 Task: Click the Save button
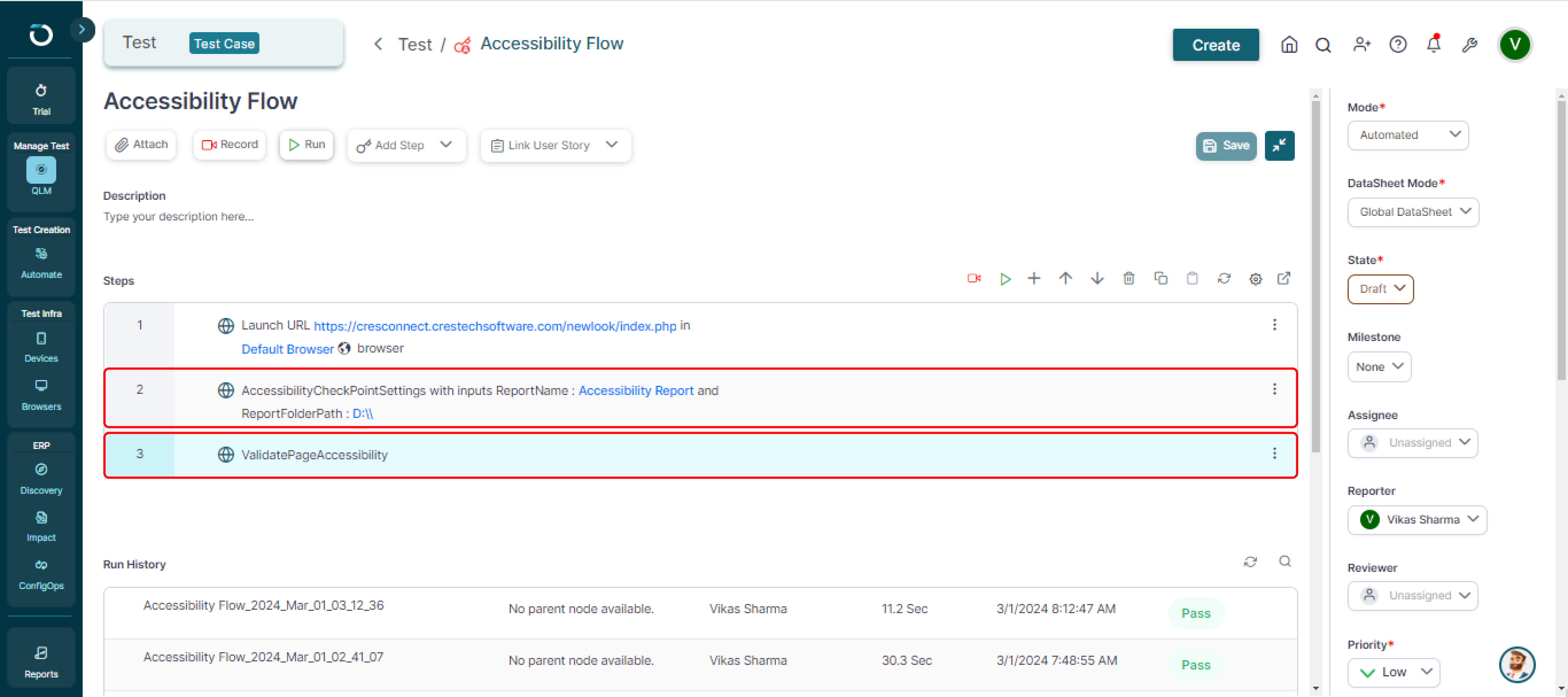point(1226,146)
